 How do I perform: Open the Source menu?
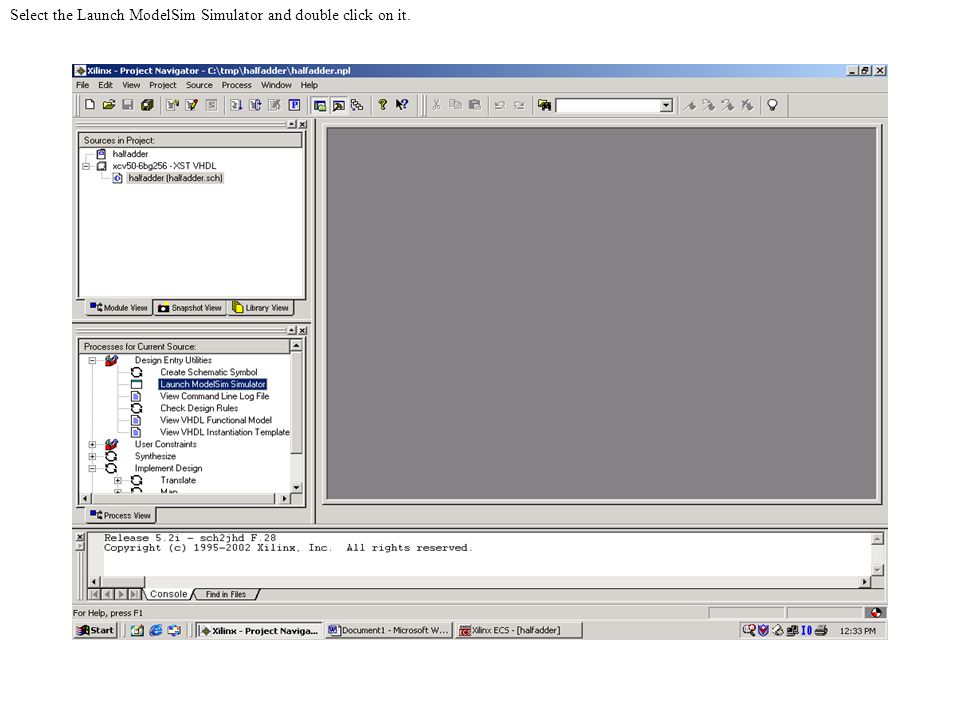coord(199,85)
